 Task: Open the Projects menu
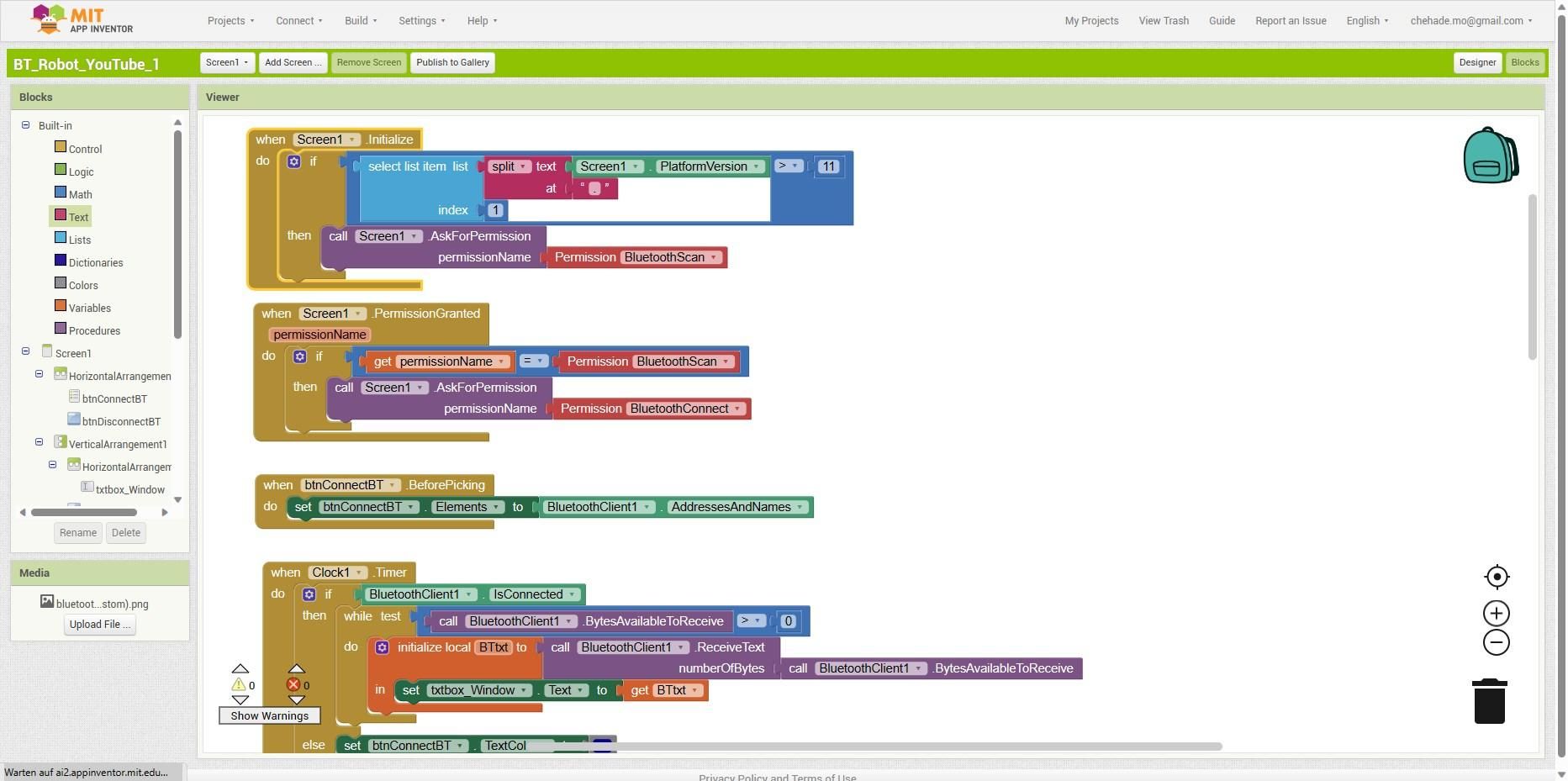(230, 20)
